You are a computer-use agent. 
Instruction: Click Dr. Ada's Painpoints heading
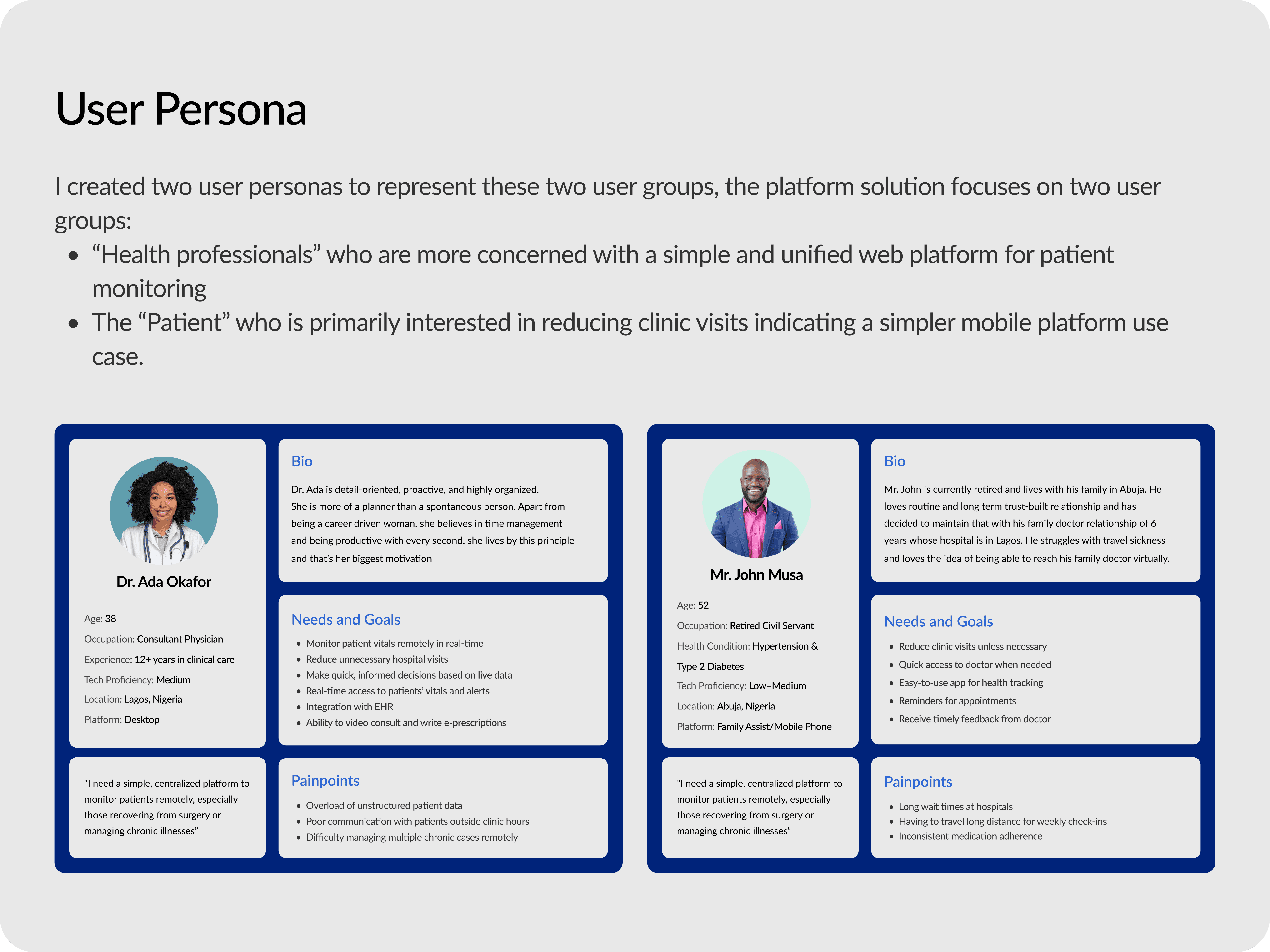pos(325,781)
